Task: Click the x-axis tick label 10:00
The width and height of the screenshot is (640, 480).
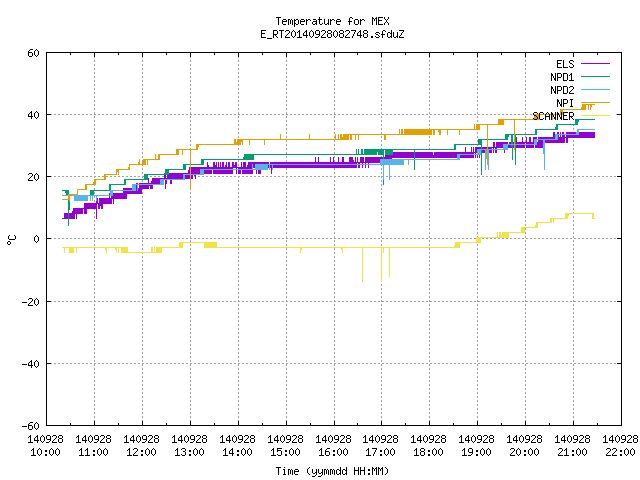Action: [45, 452]
